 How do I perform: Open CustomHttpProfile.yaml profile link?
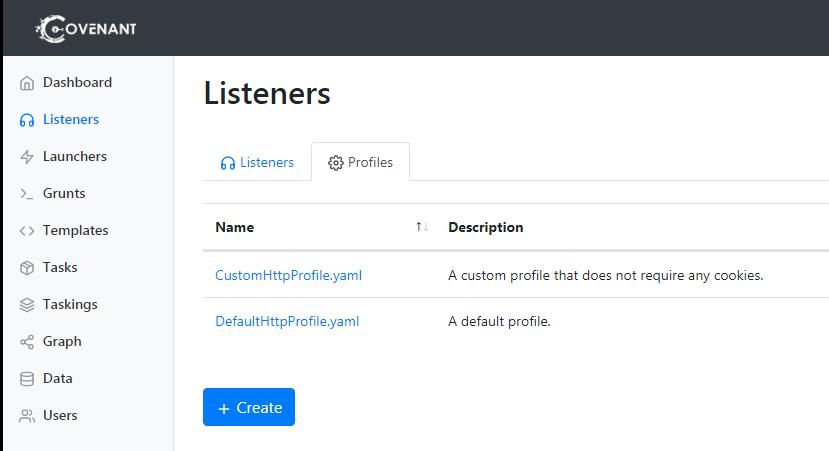(289, 275)
